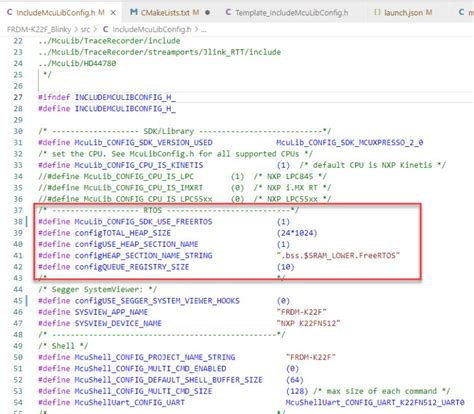Click line number 45 in the gutter
474x414 pixels.
click(18, 301)
